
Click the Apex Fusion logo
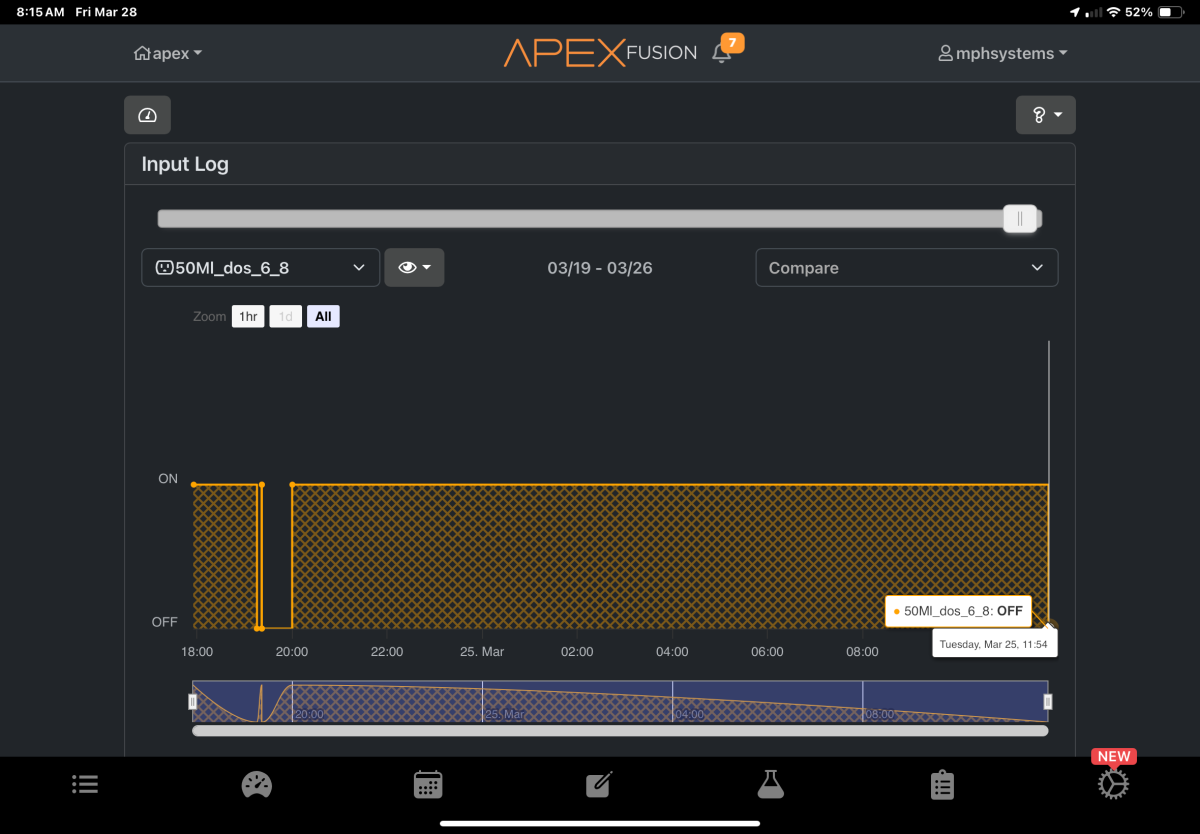[x=600, y=53]
